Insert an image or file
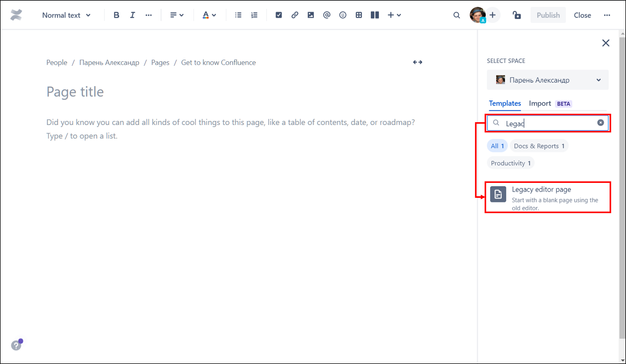626x364 pixels. pos(311,15)
